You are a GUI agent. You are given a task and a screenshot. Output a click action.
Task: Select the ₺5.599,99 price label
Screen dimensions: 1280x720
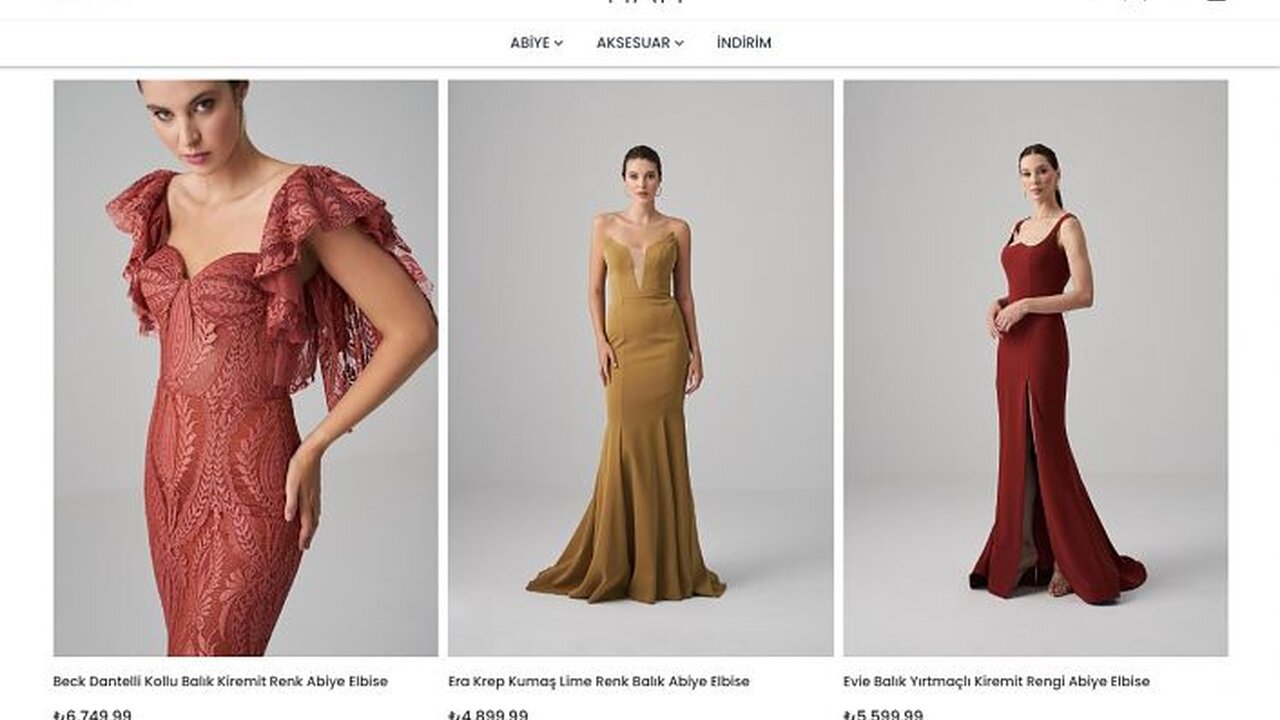pyautogui.click(x=883, y=714)
